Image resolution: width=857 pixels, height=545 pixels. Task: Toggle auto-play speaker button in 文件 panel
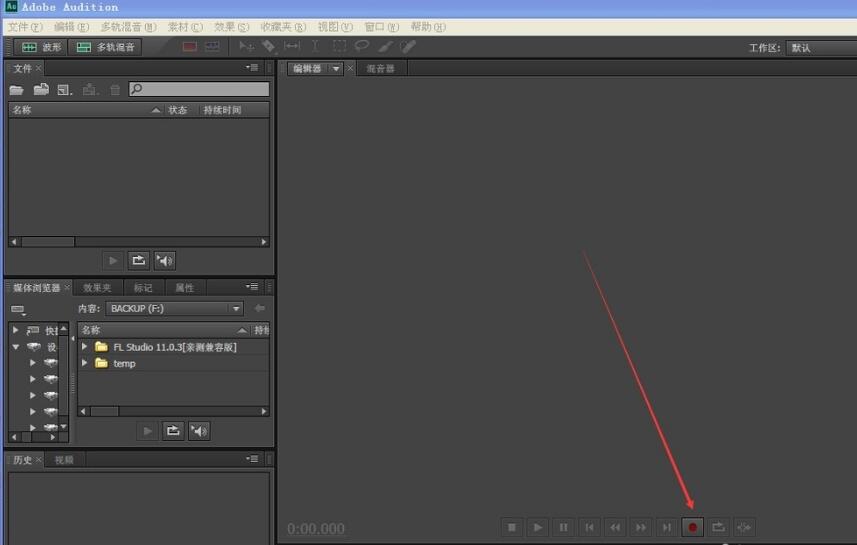(x=165, y=261)
